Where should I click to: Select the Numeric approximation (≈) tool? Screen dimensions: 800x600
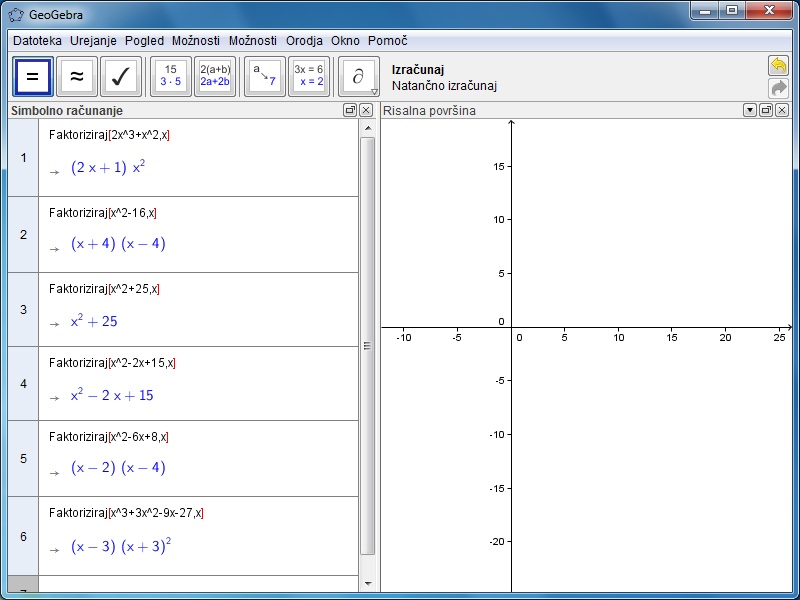coord(77,77)
